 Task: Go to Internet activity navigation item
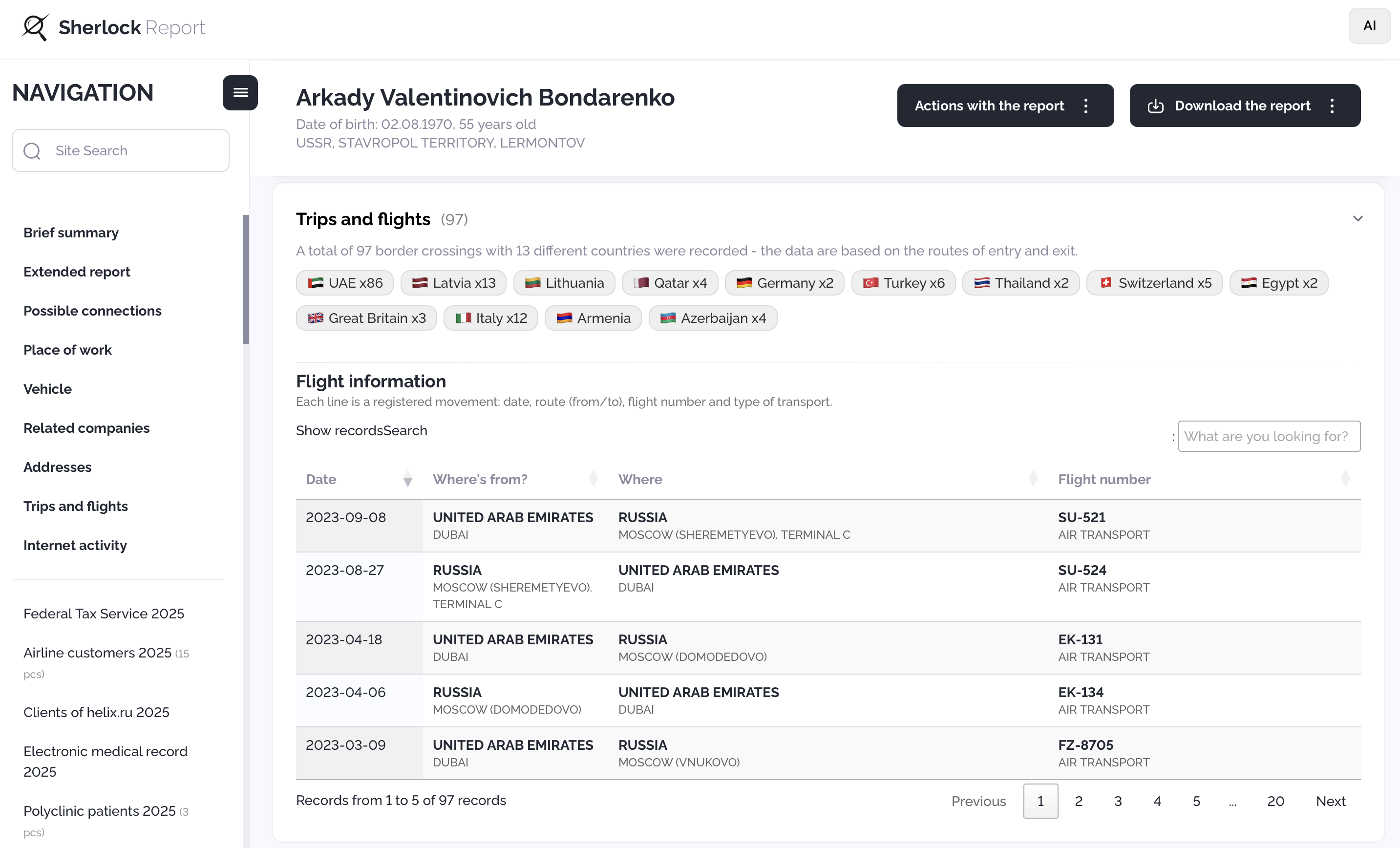[75, 545]
